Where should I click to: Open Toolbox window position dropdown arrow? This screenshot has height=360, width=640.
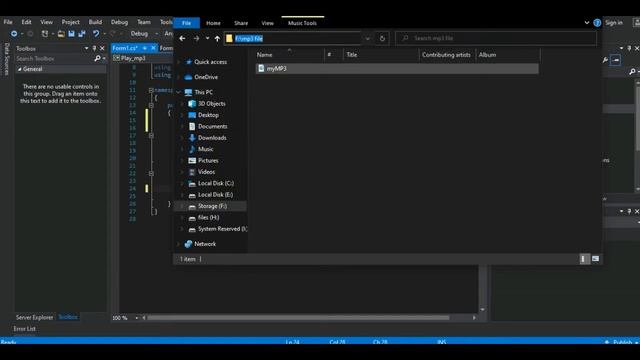coord(86,49)
